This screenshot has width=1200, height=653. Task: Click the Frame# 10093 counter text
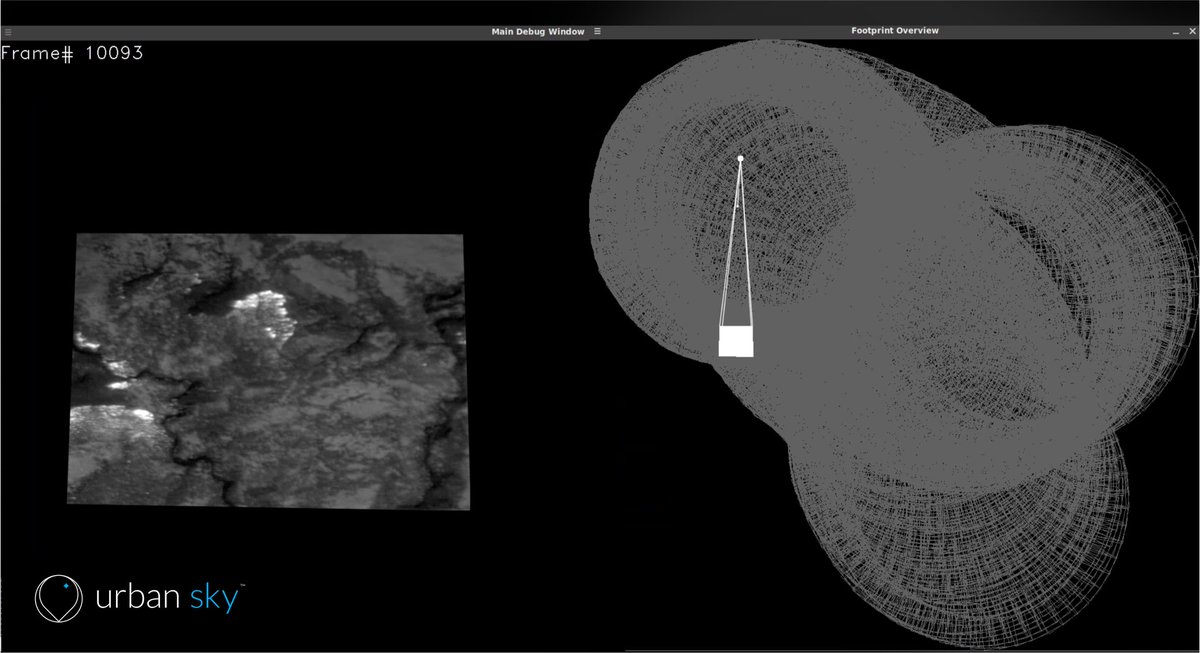point(72,54)
